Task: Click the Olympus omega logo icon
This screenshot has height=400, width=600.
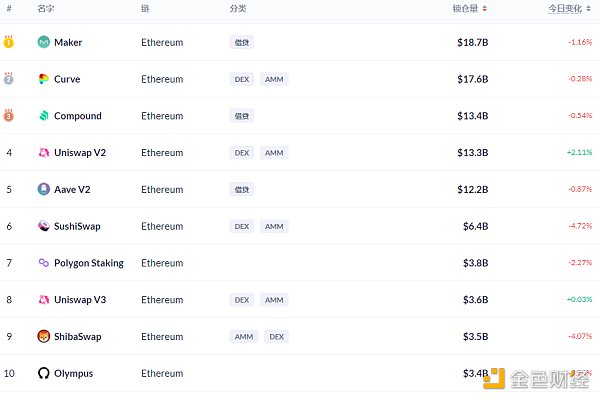Action: (x=43, y=373)
